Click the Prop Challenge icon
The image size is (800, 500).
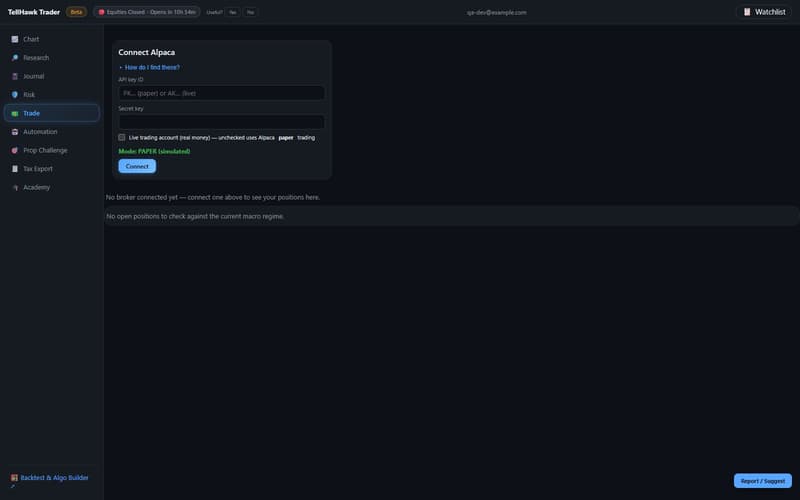point(15,151)
